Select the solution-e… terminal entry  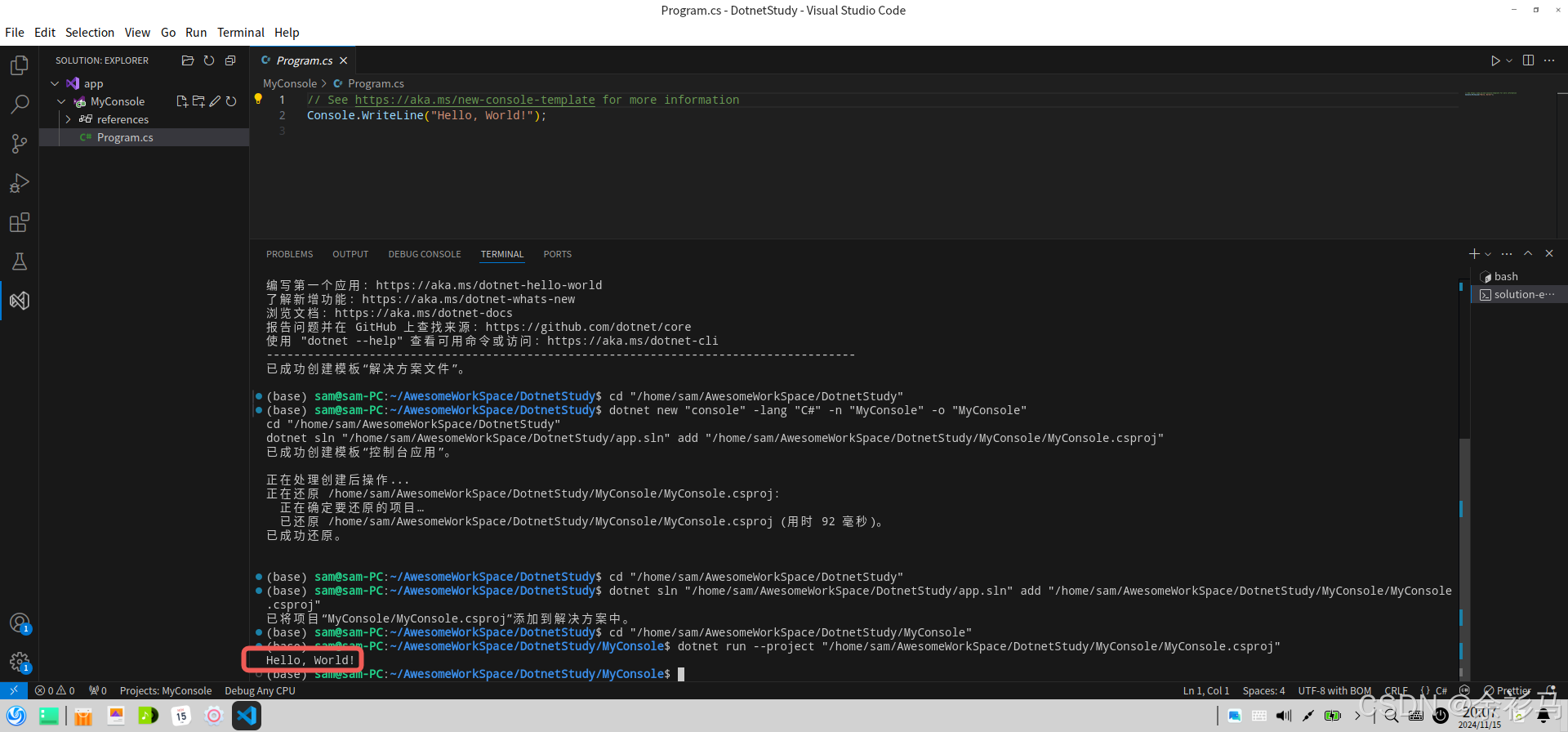[1519, 294]
